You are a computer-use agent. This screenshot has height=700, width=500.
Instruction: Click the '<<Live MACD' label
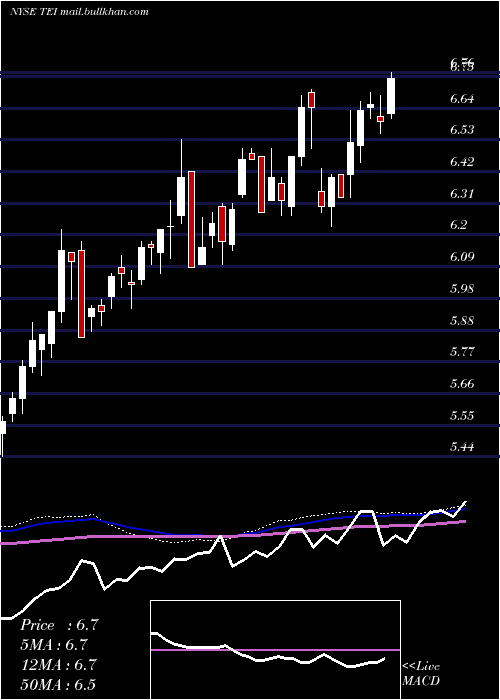tap(421, 673)
